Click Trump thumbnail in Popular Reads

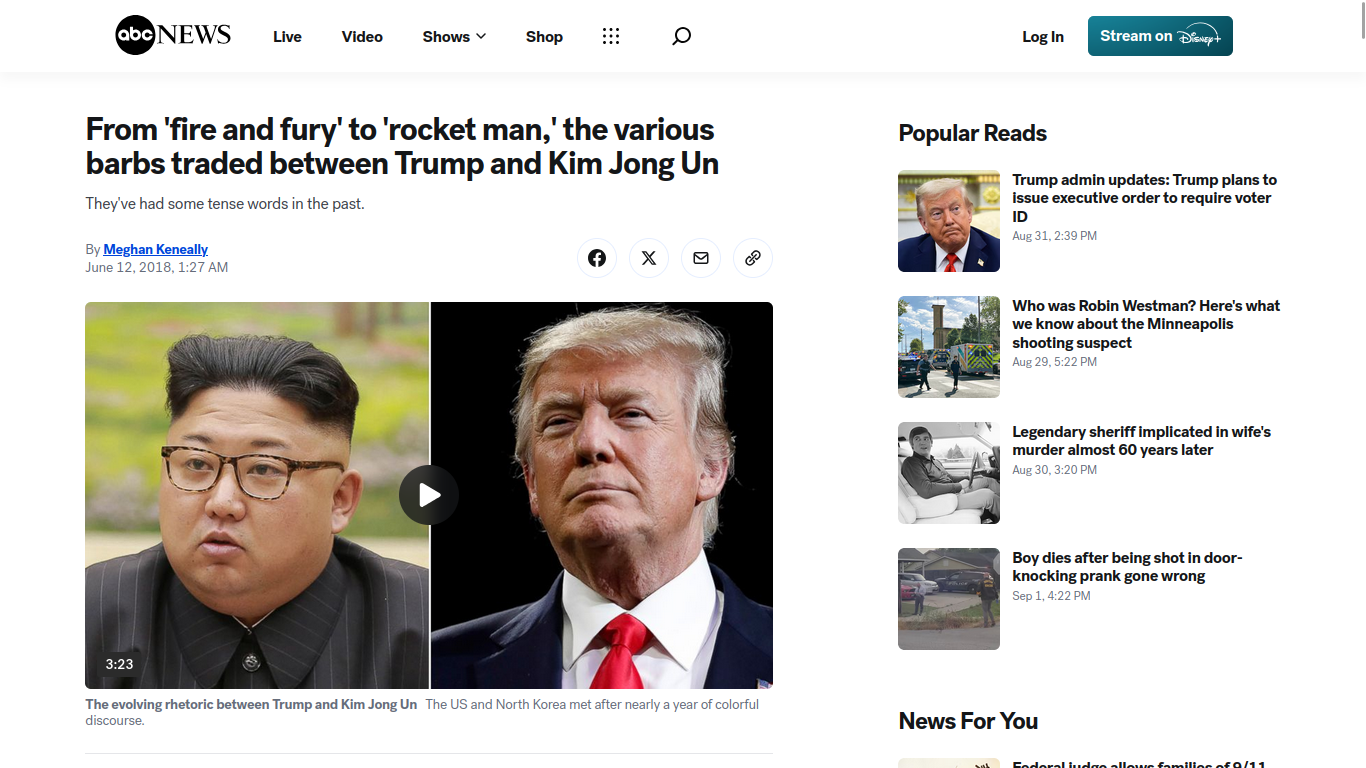949,221
